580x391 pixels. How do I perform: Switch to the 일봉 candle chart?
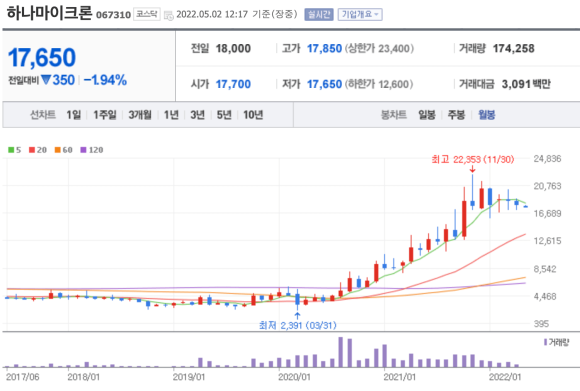[426, 115]
